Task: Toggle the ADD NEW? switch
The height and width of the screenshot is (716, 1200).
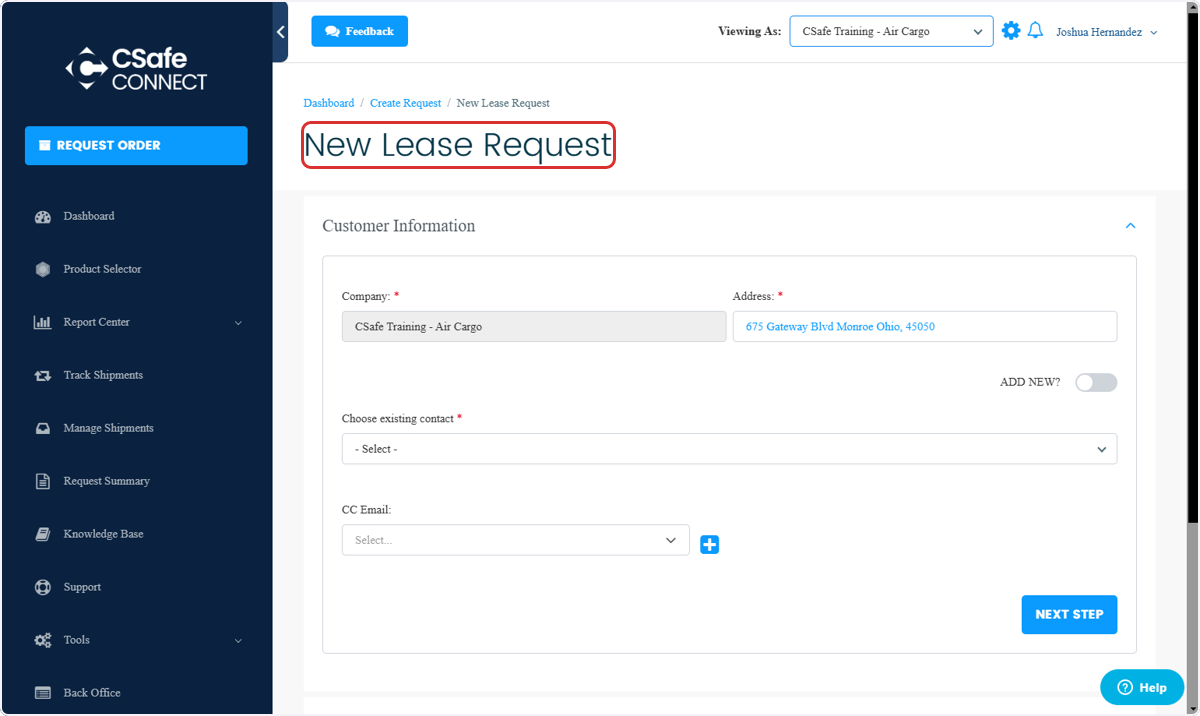Action: click(x=1096, y=383)
